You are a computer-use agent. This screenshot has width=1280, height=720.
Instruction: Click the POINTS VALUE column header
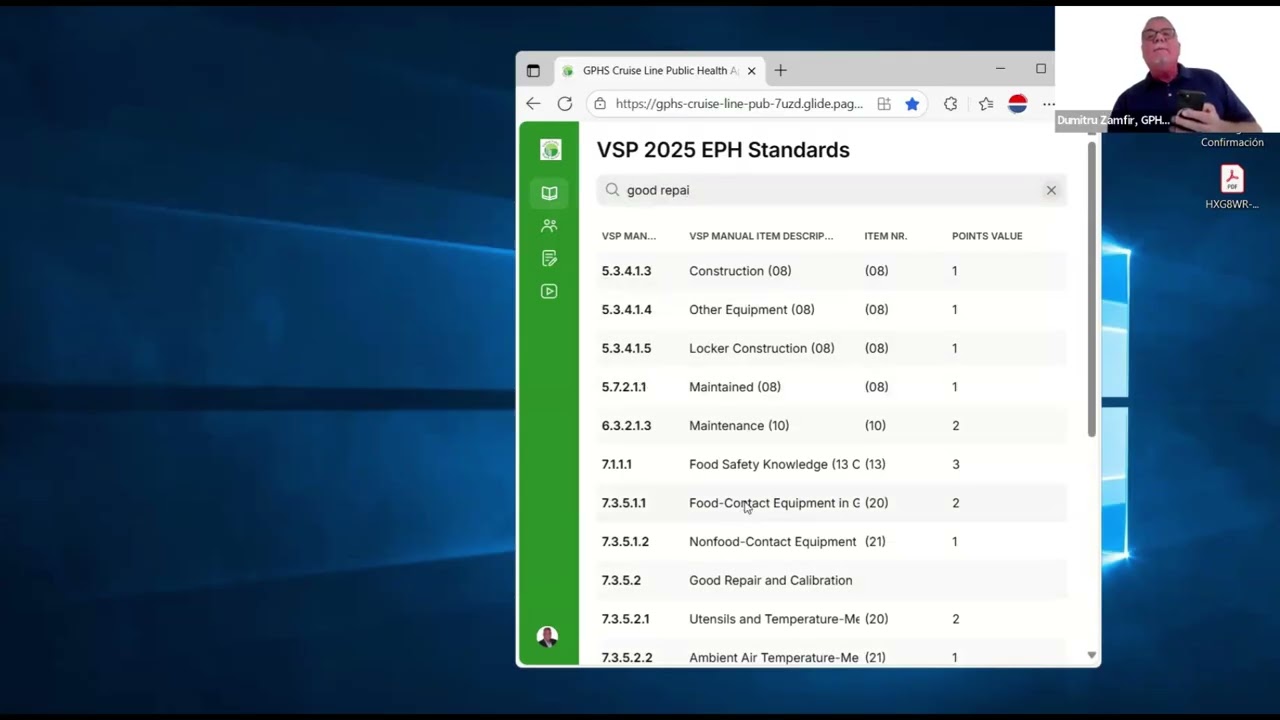click(x=987, y=236)
